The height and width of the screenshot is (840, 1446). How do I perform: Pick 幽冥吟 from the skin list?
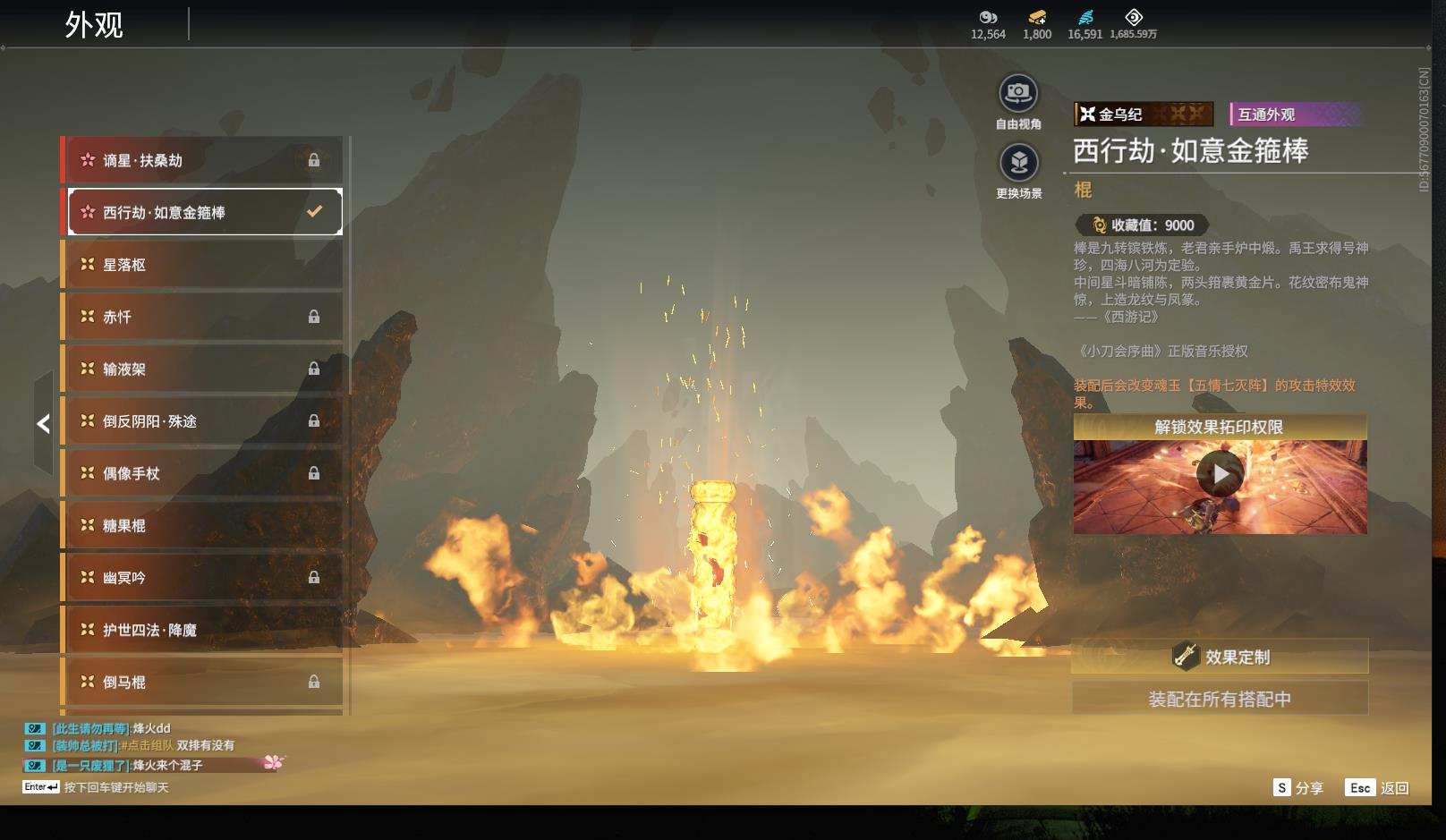point(201,578)
